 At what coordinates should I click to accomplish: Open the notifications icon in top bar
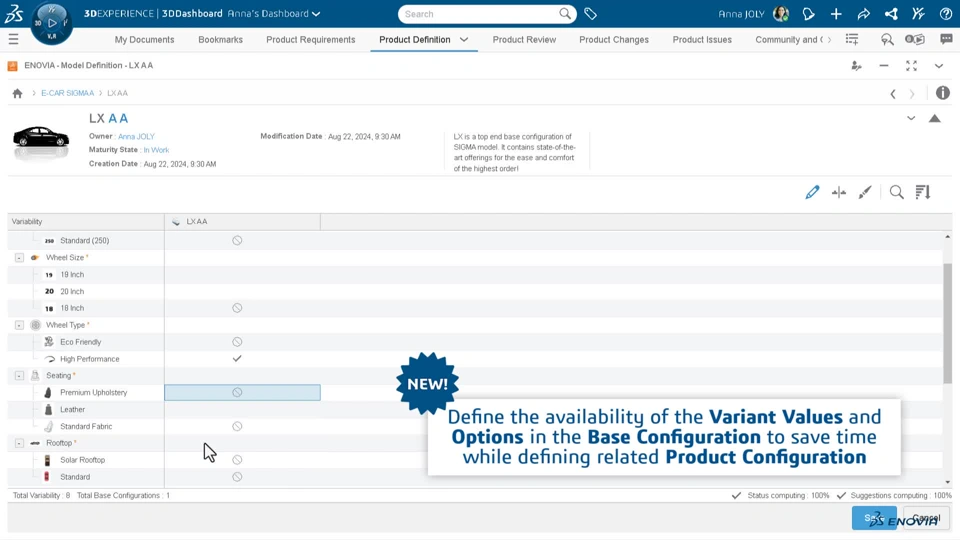point(808,13)
